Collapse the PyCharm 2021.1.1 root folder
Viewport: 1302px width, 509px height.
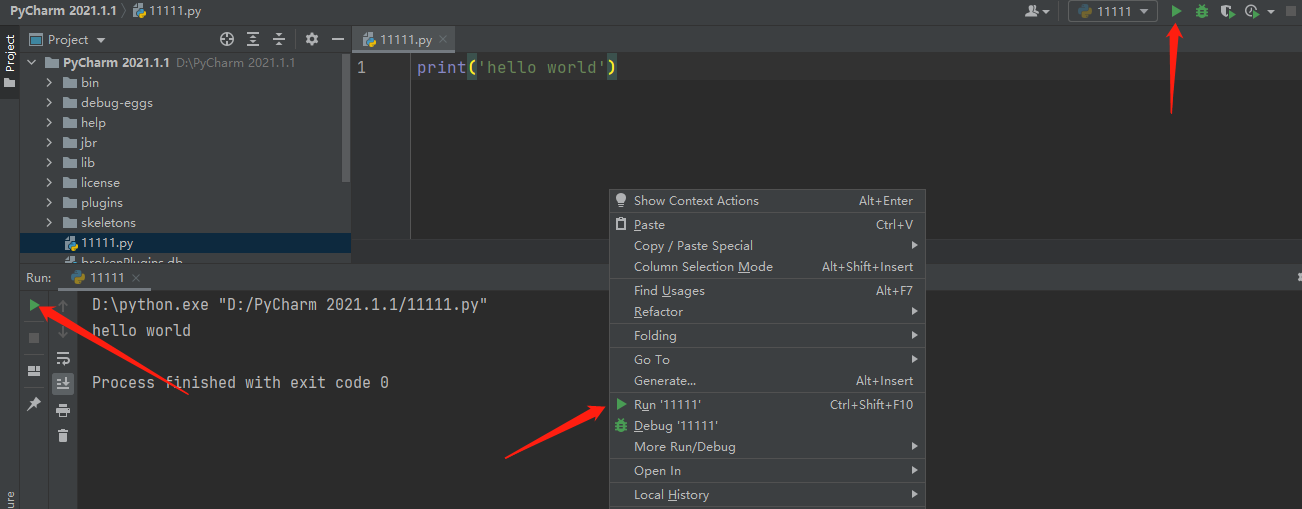coord(31,62)
